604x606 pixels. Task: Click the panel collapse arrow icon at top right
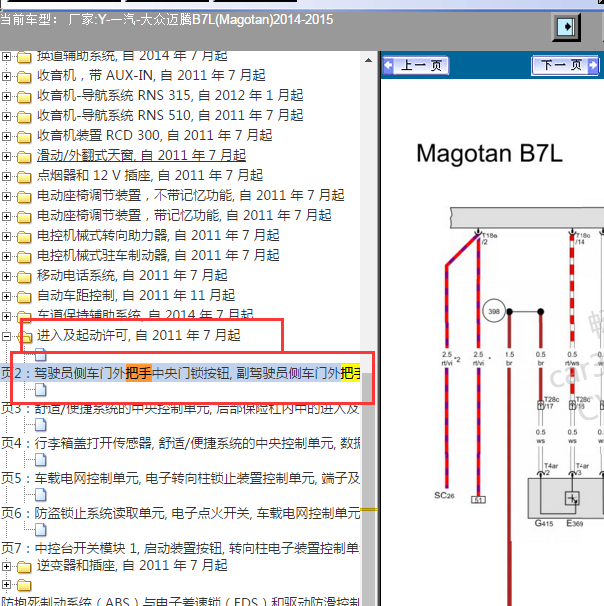click(x=566, y=27)
